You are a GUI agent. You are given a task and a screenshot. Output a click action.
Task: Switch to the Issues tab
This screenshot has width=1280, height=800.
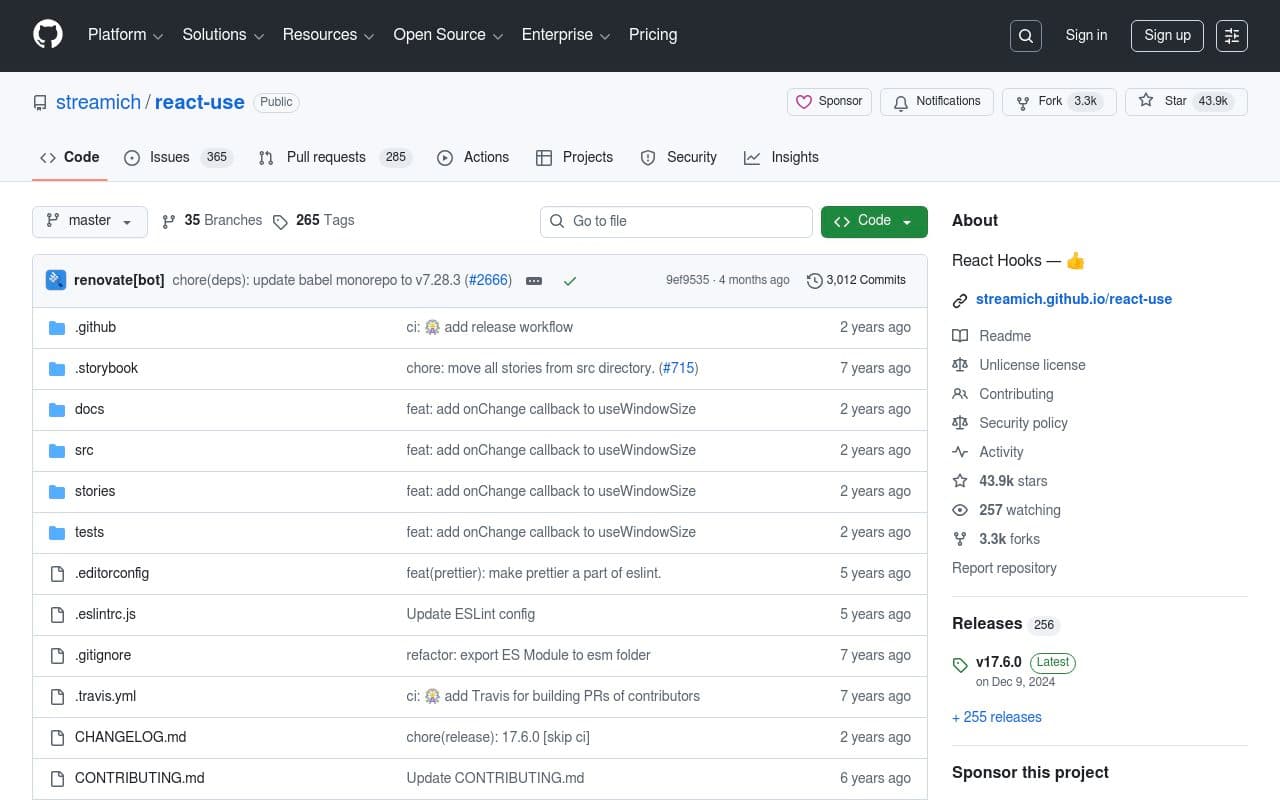pyautogui.click(x=169, y=157)
